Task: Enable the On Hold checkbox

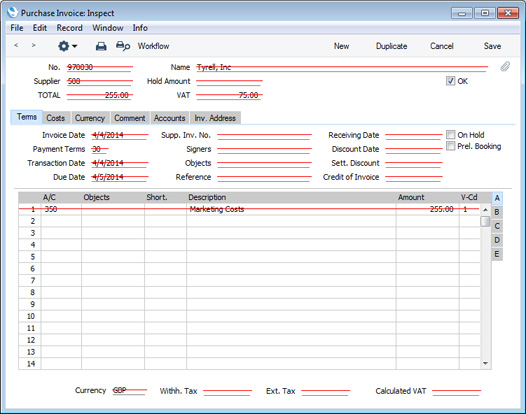Action: coord(451,135)
